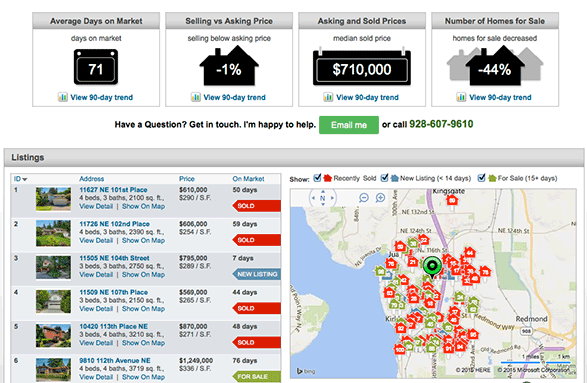Open View Detail for 11505 NE 104th Street
The image size is (587, 383).
pos(96,275)
